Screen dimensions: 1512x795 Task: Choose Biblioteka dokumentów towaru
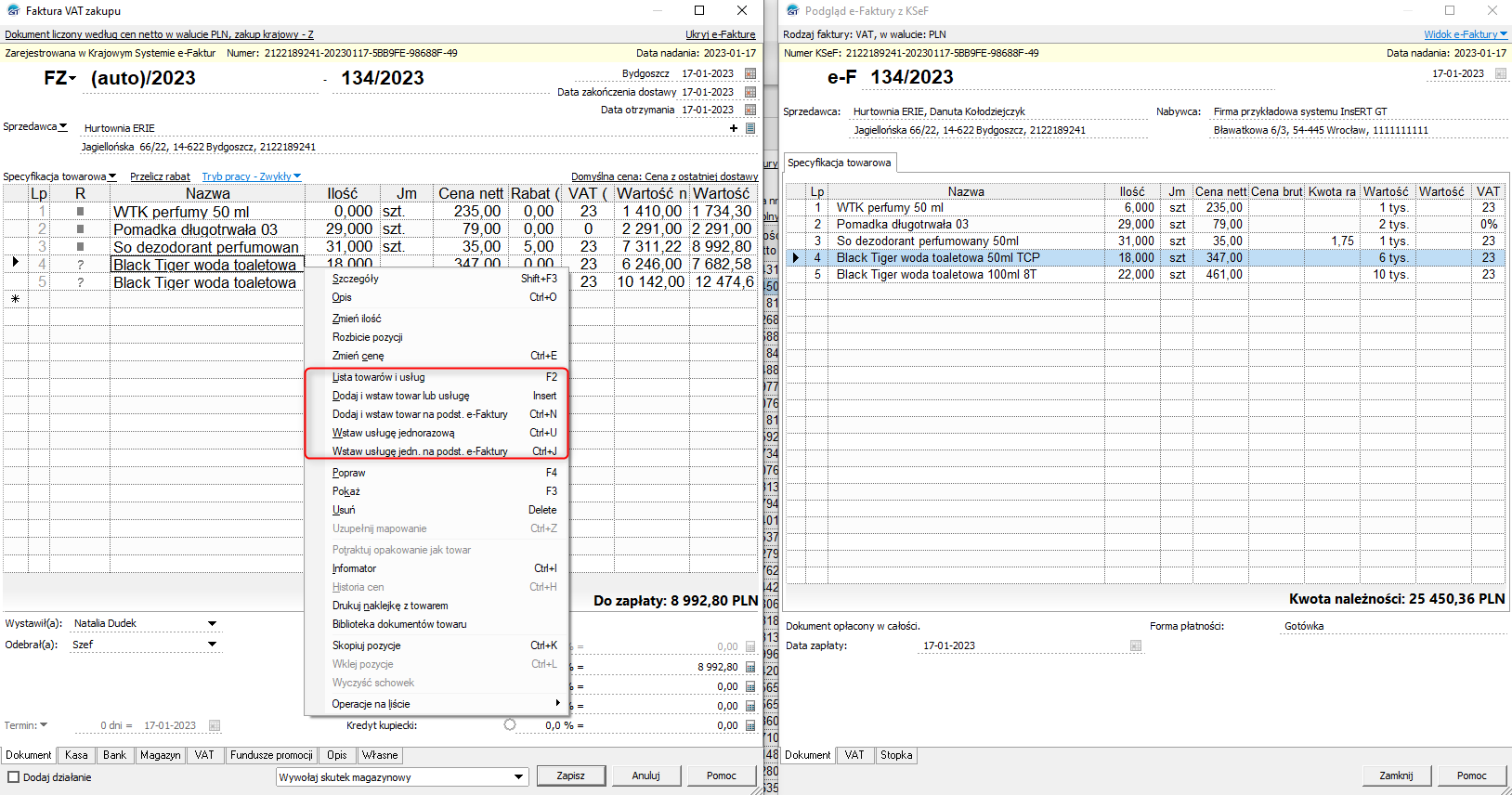point(437,624)
